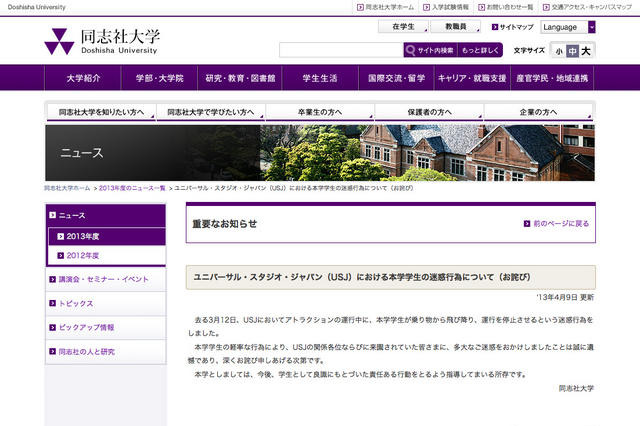Select 2012年度 in sidebar
Screen dimensions: 640x426
pyautogui.click(x=107, y=255)
